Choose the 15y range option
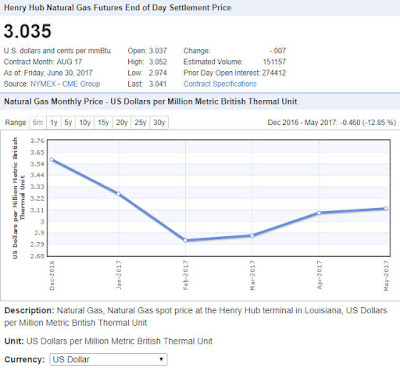 [103, 123]
